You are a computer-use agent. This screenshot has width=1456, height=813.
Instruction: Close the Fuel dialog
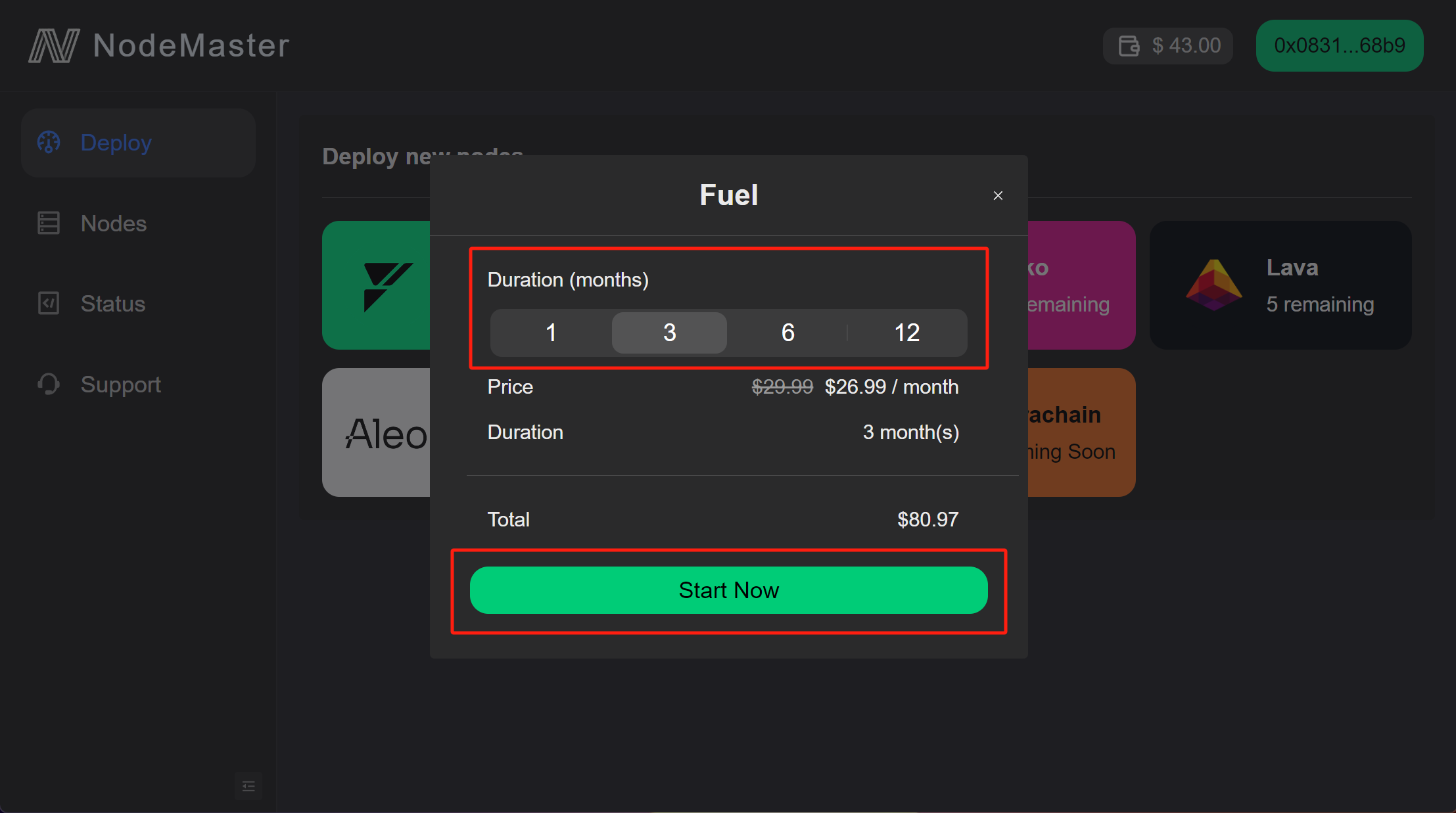pyautogui.click(x=998, y=196)
